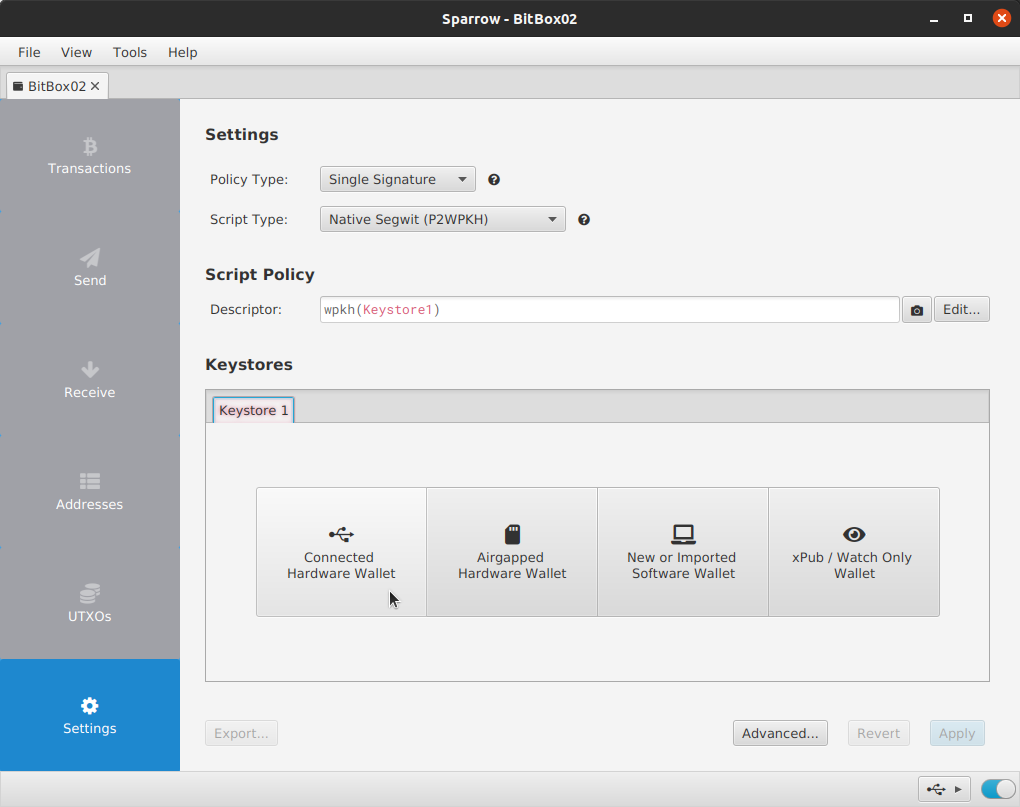The image size is (1020, 807).
Task: Open the View menu
Action: click(x=76, y=52)
